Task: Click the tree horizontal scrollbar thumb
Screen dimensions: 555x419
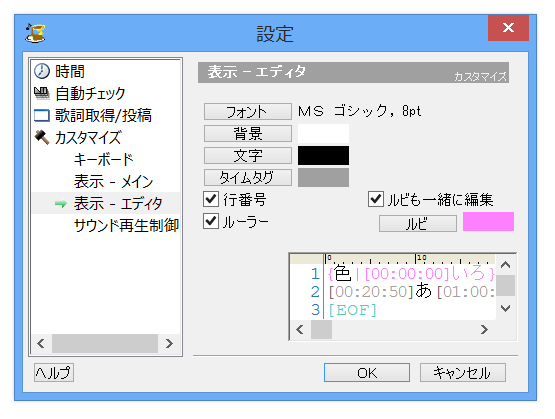Action: tap(105, 343)
